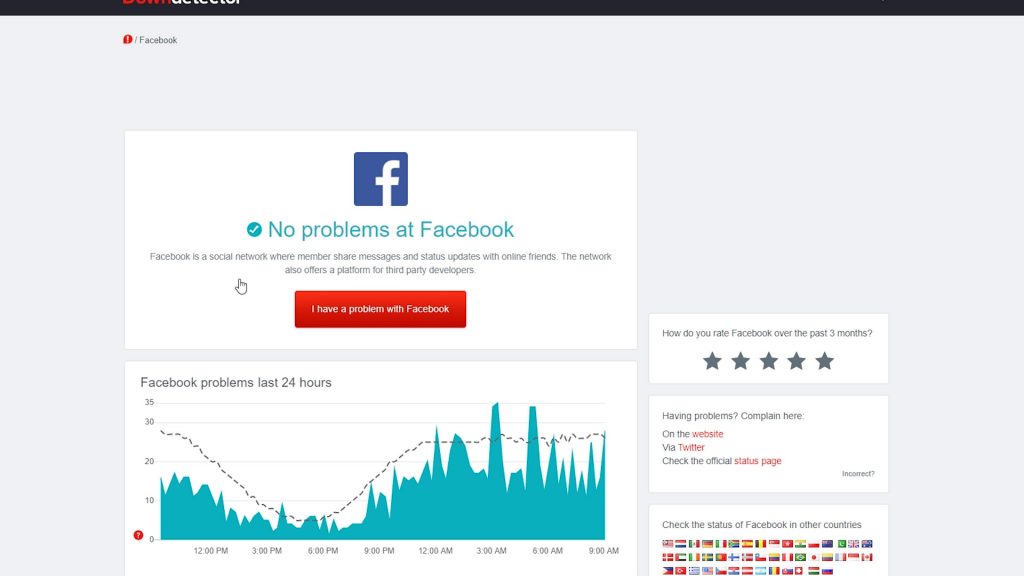Click the red question mark beside the chart
Viewport: 1024px width, 576px height.
pyautogui.click(x=138, y=536)
